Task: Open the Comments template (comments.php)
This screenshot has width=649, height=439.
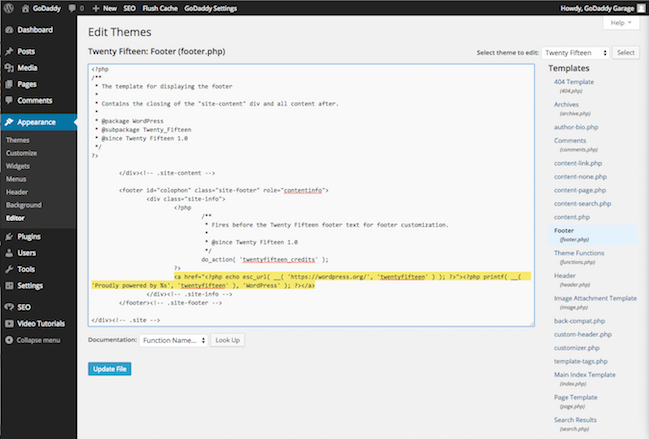Action: tap(570, 141)
